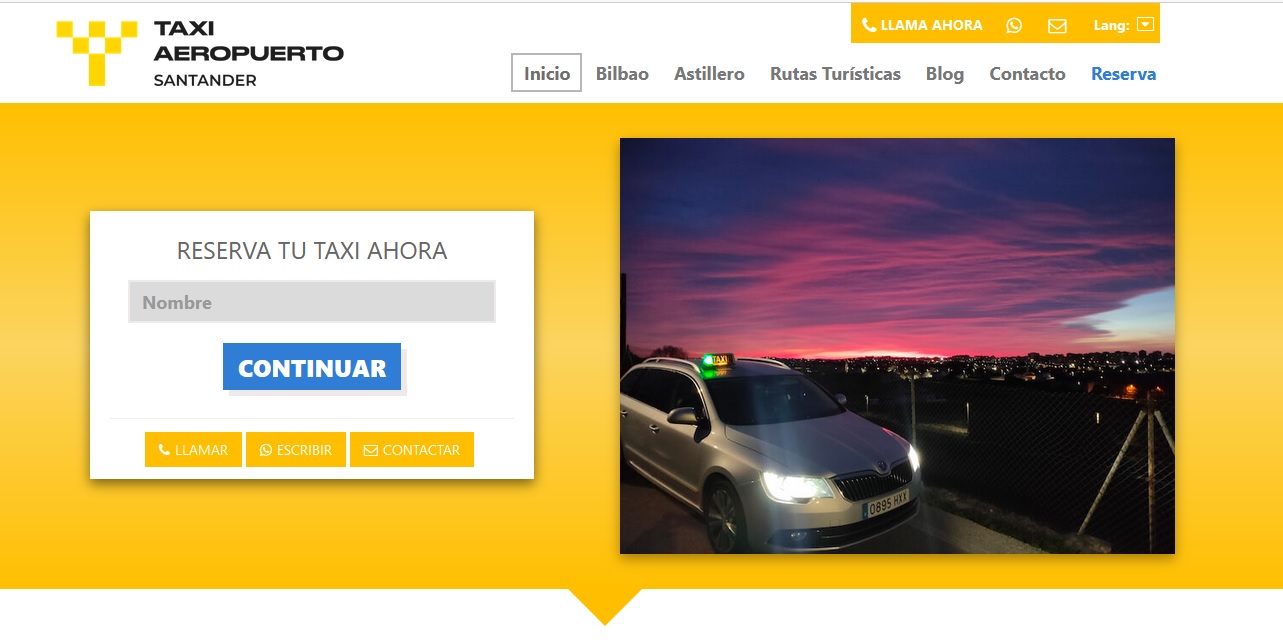
Task: Click the blue Reserva link
Action: [1123, 74]
